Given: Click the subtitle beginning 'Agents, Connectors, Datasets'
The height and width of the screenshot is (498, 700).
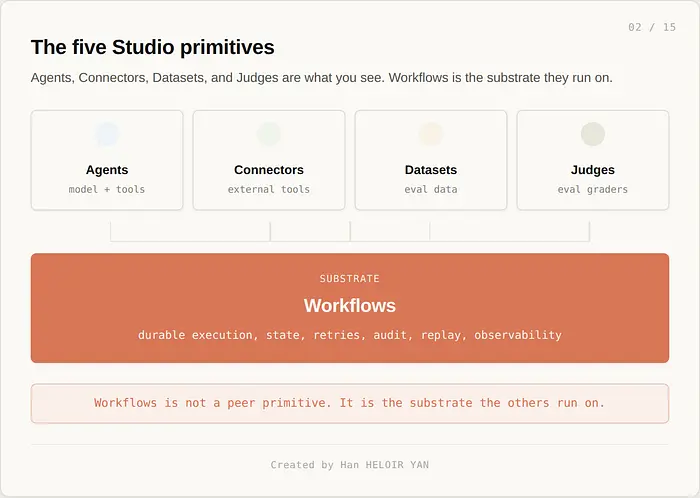Looking at the screenshot, I should pos(321,78).
